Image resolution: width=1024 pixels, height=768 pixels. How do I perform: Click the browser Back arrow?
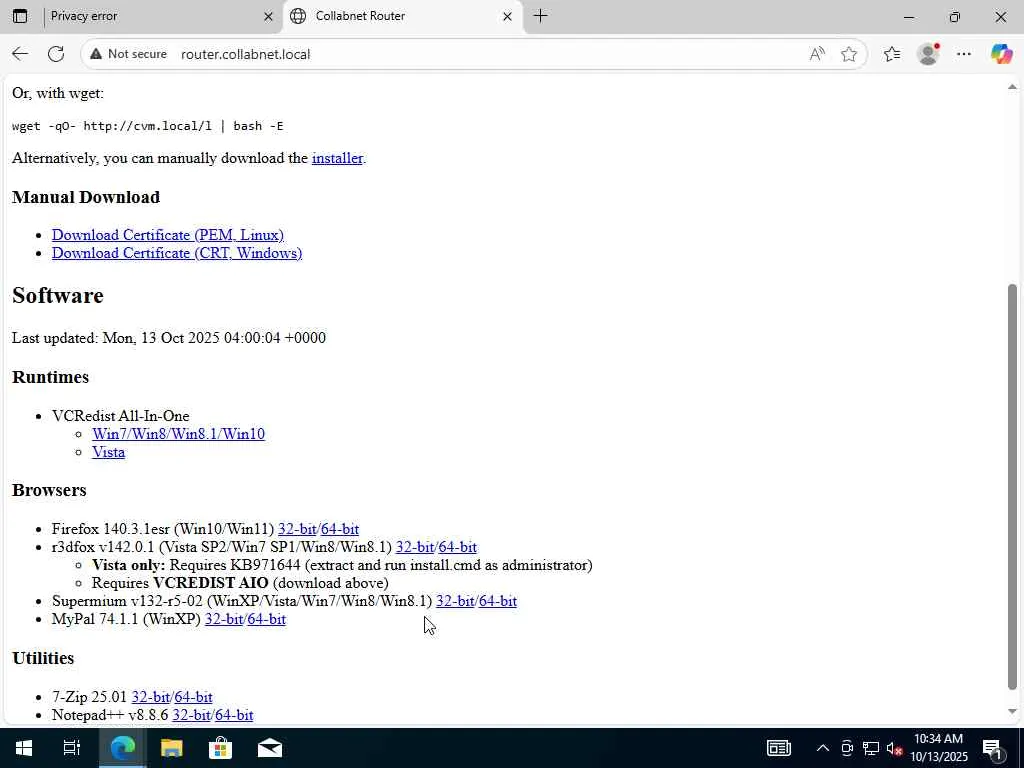(x=20, y=54)
